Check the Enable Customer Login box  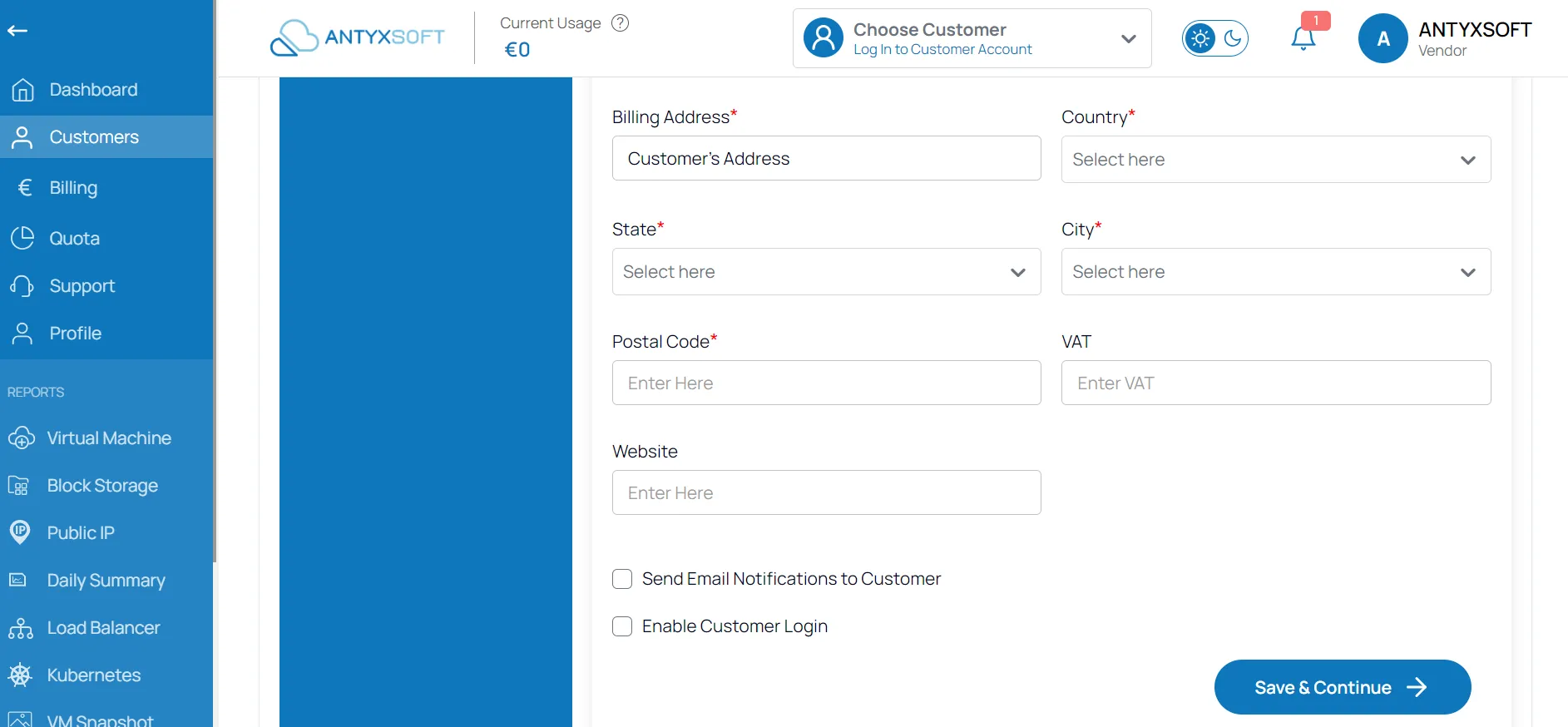pos(622,626)
